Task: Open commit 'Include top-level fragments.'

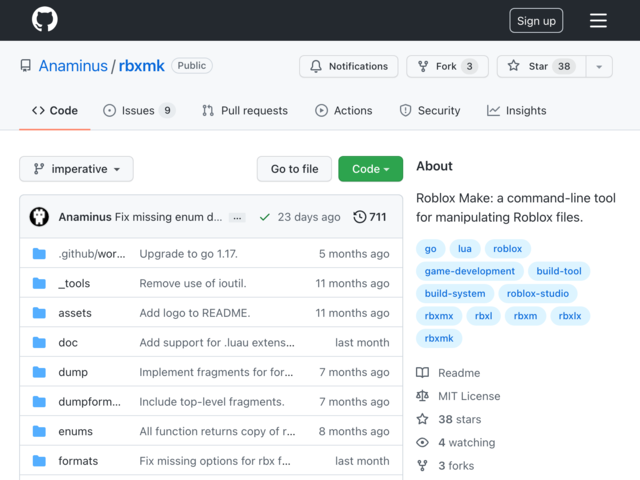Action: tap(212, 402)
